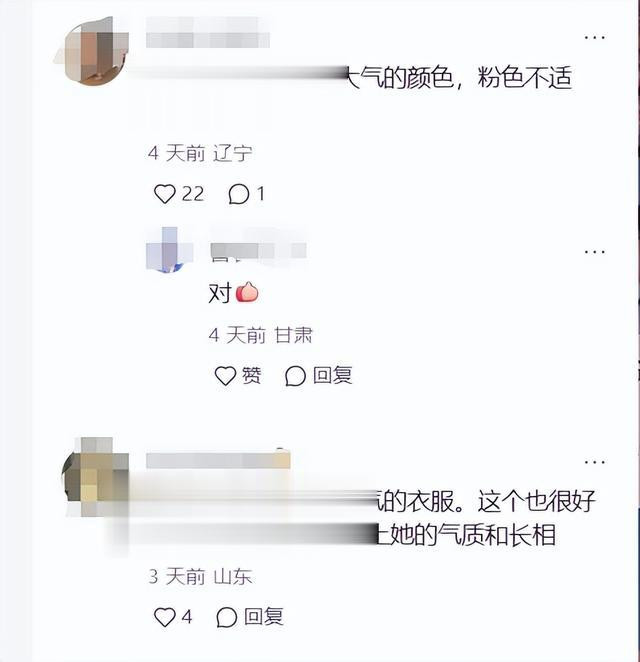The width and height of the screenshot is (640, 662).
Task: Open the Shandong commenter's avatar
Action: [x=96, y=477]
